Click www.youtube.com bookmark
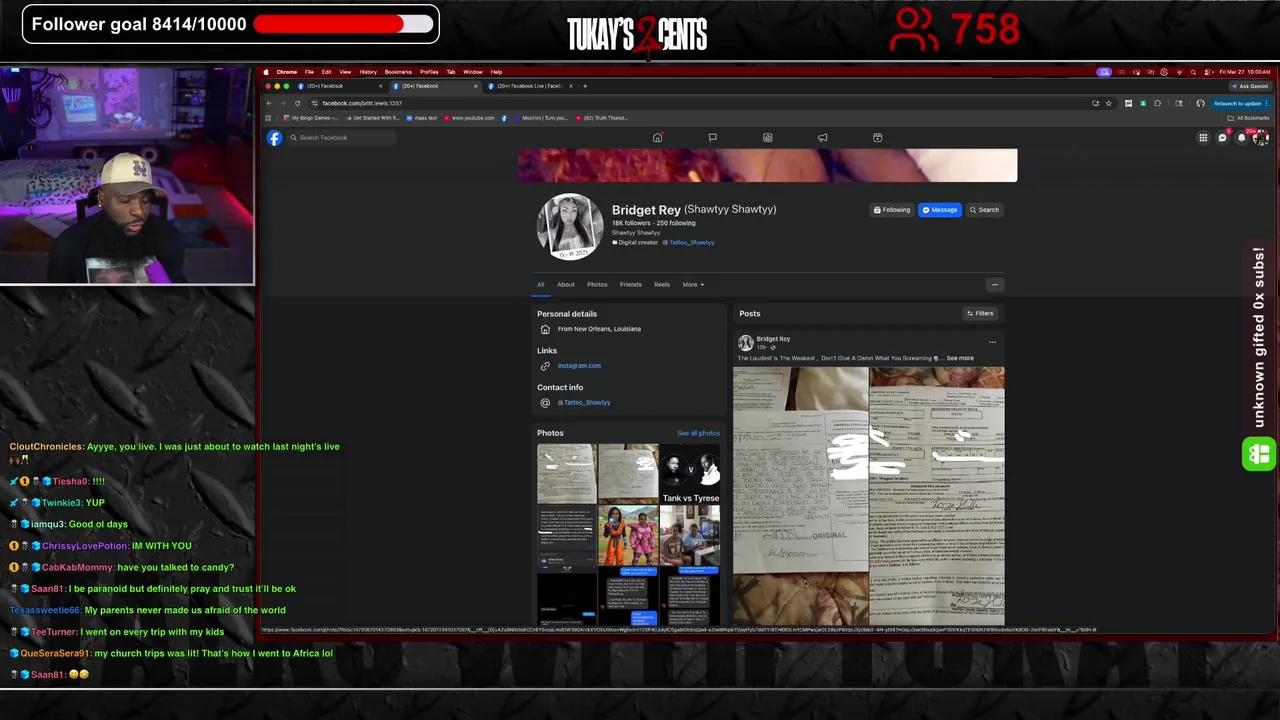This screenshot has width=1280, height=720. (469, 118)
